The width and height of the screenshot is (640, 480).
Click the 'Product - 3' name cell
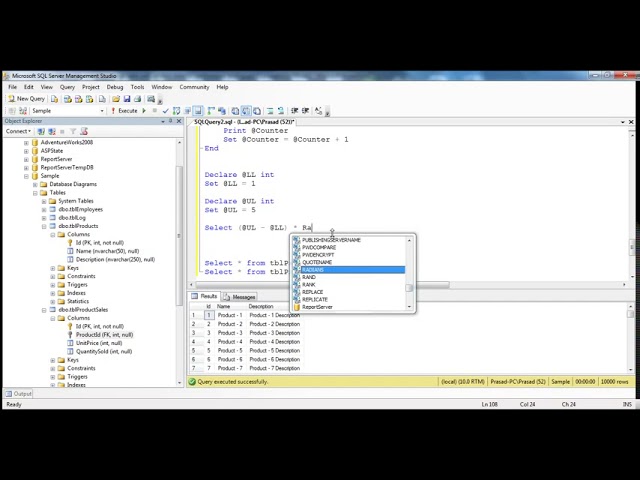(x=230, y=333)
